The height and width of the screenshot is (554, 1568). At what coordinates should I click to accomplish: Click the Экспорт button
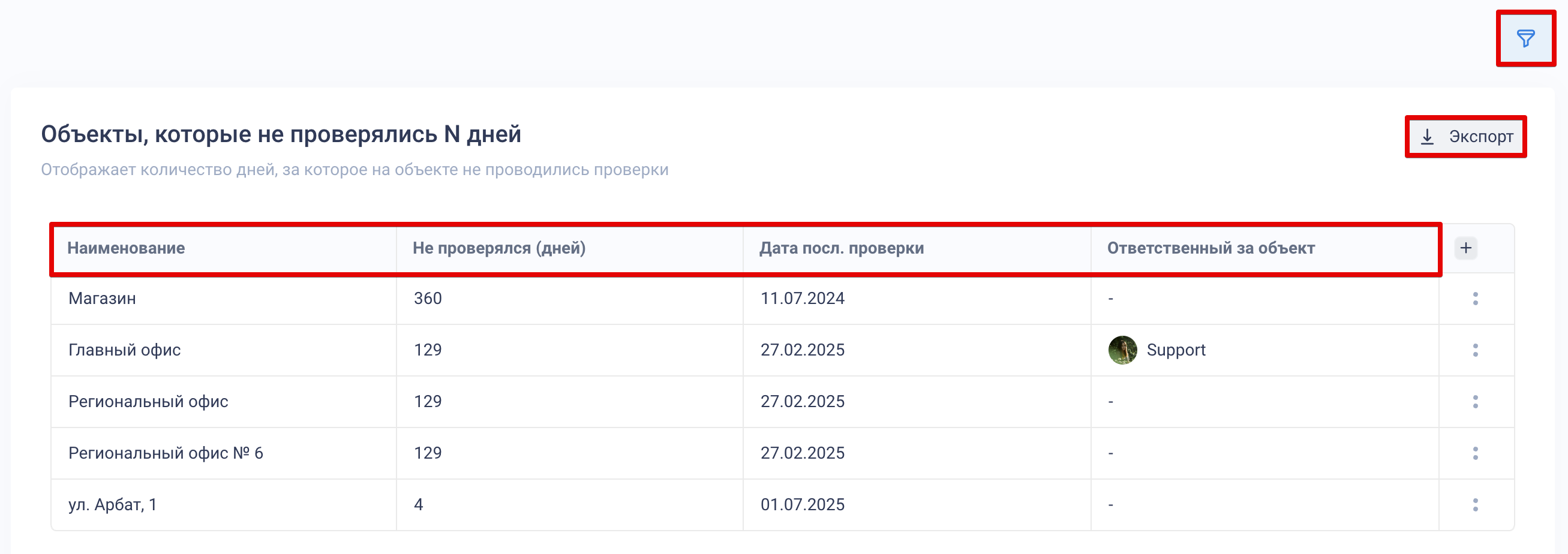(1466, 136)
